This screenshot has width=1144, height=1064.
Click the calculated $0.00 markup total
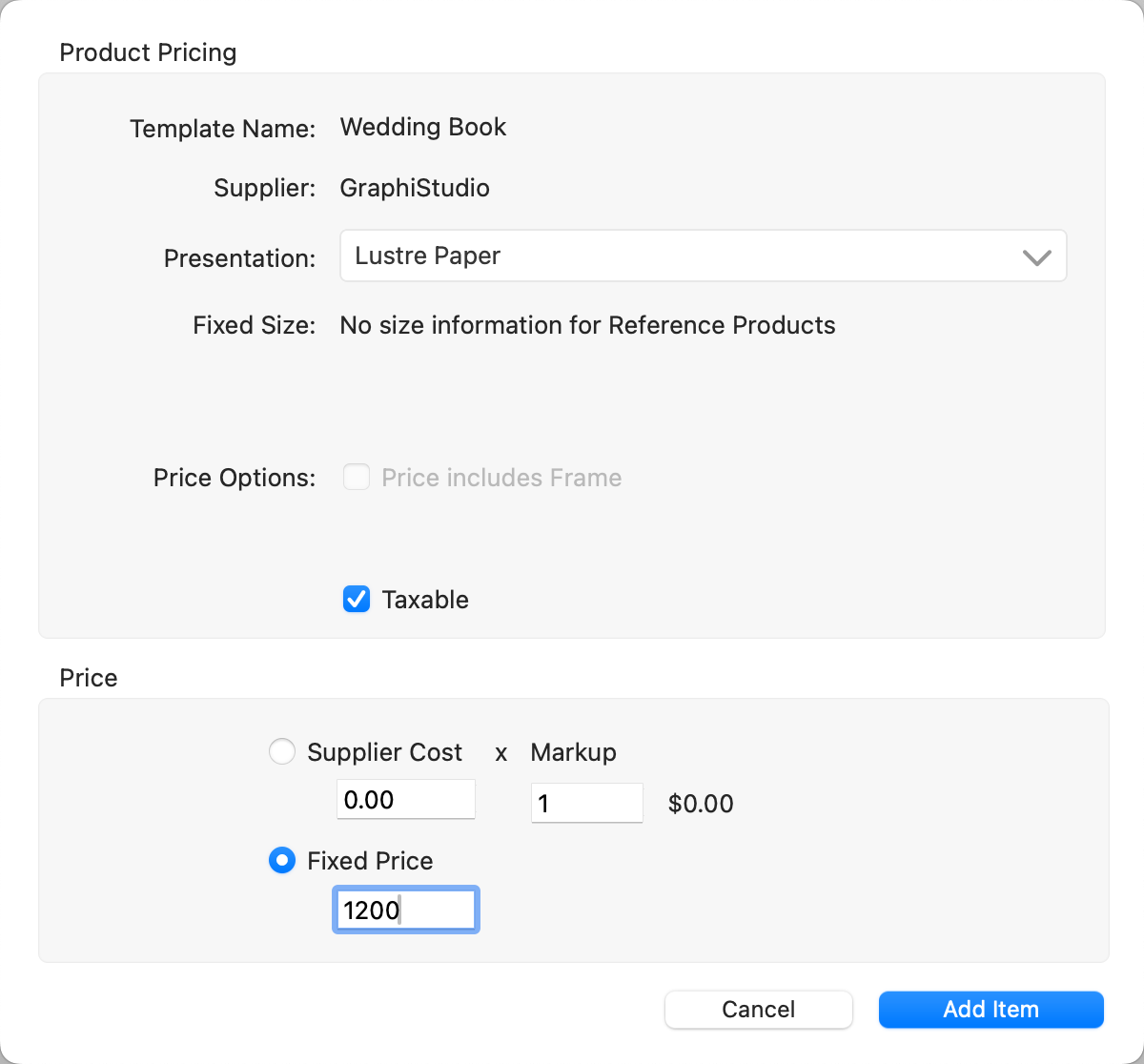click(x=701, y=804)
